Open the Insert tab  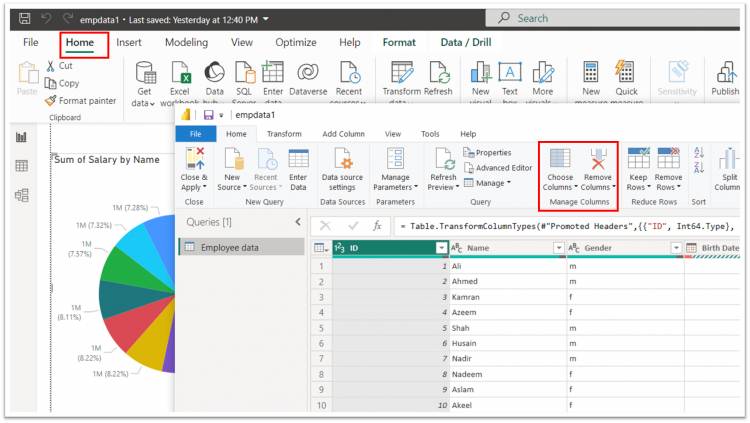click(x=129, y=43)
